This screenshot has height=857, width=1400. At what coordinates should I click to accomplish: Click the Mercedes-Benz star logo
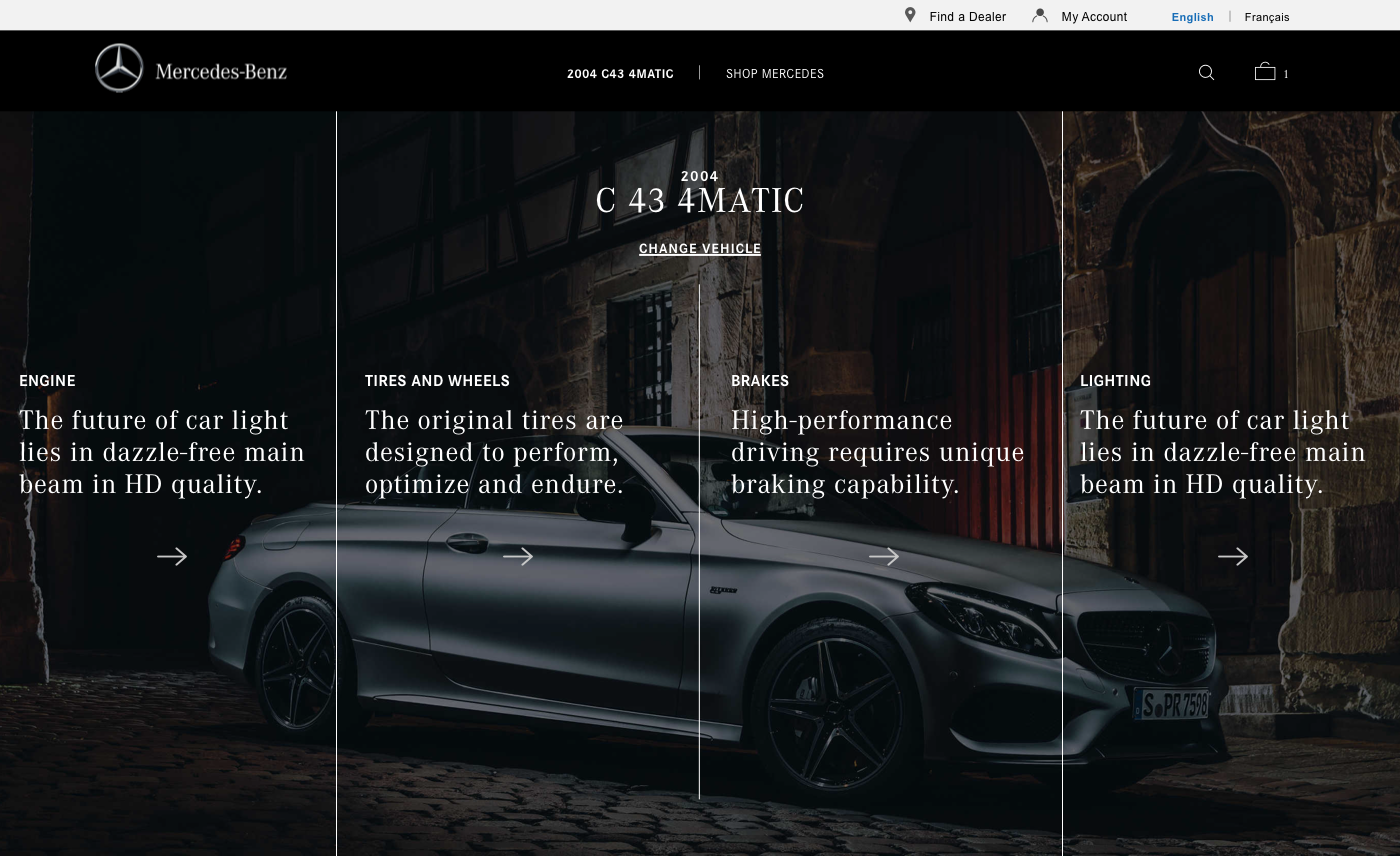[119, 69]
